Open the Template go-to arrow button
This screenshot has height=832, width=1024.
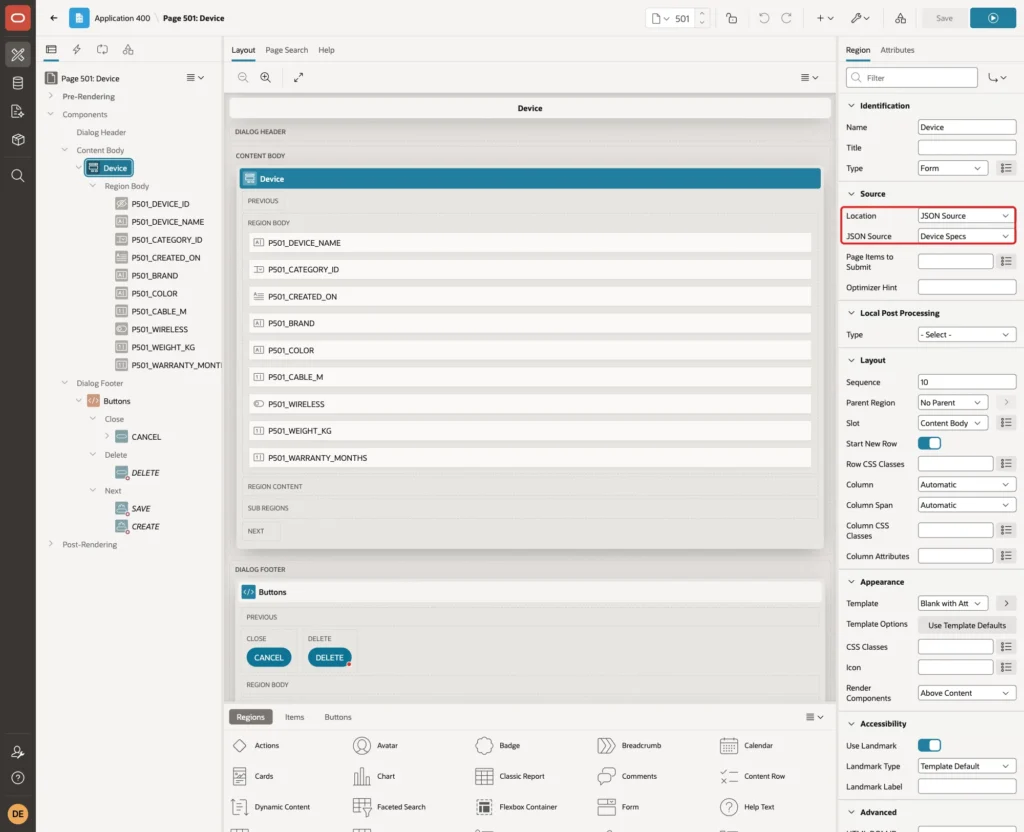click(x=1006, y=603)
